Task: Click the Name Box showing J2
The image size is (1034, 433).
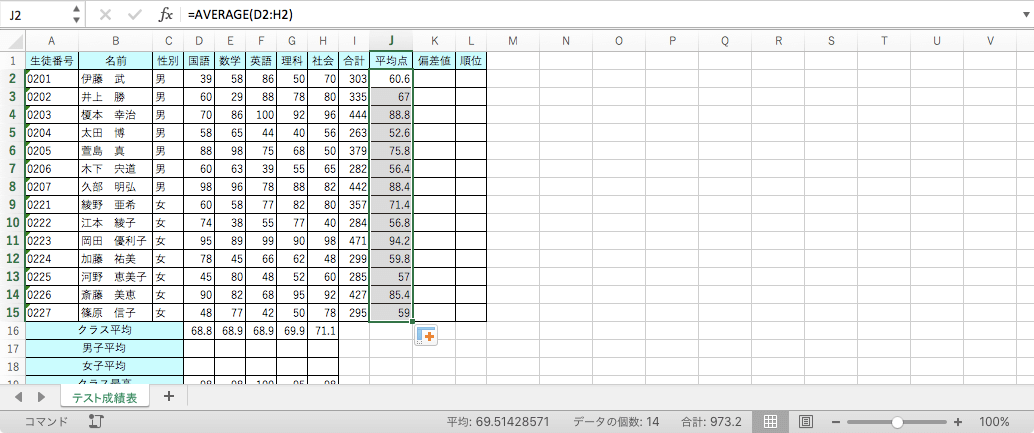Action: (34, 14)
